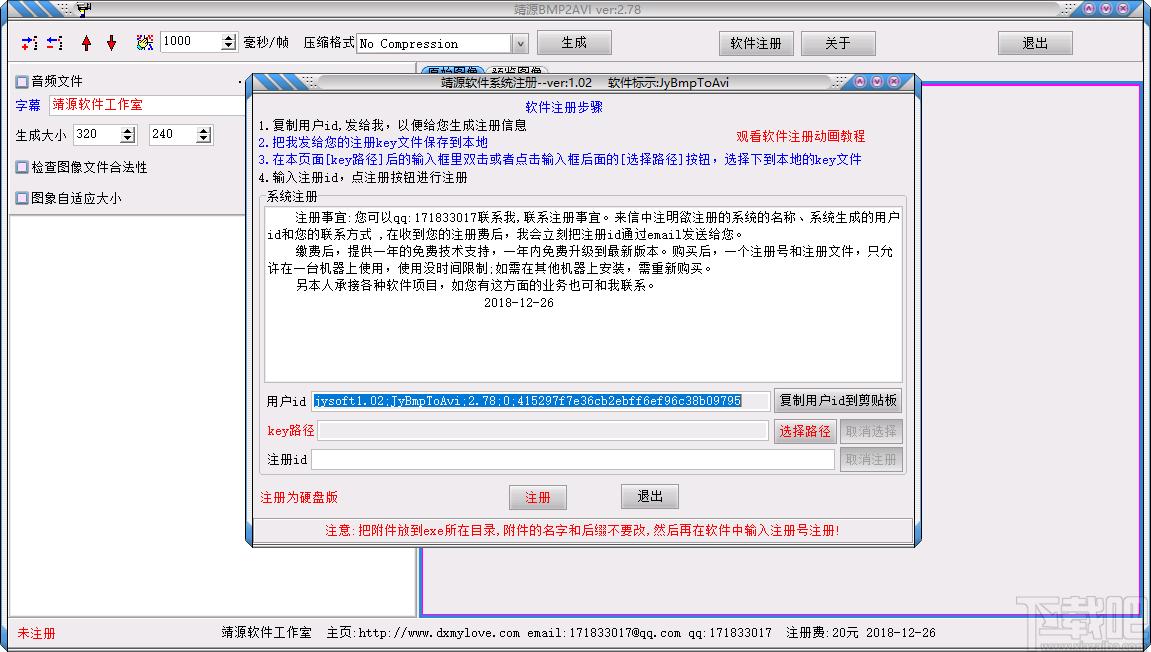Click the 软件注册步骤 heading

tap(564, 107)
